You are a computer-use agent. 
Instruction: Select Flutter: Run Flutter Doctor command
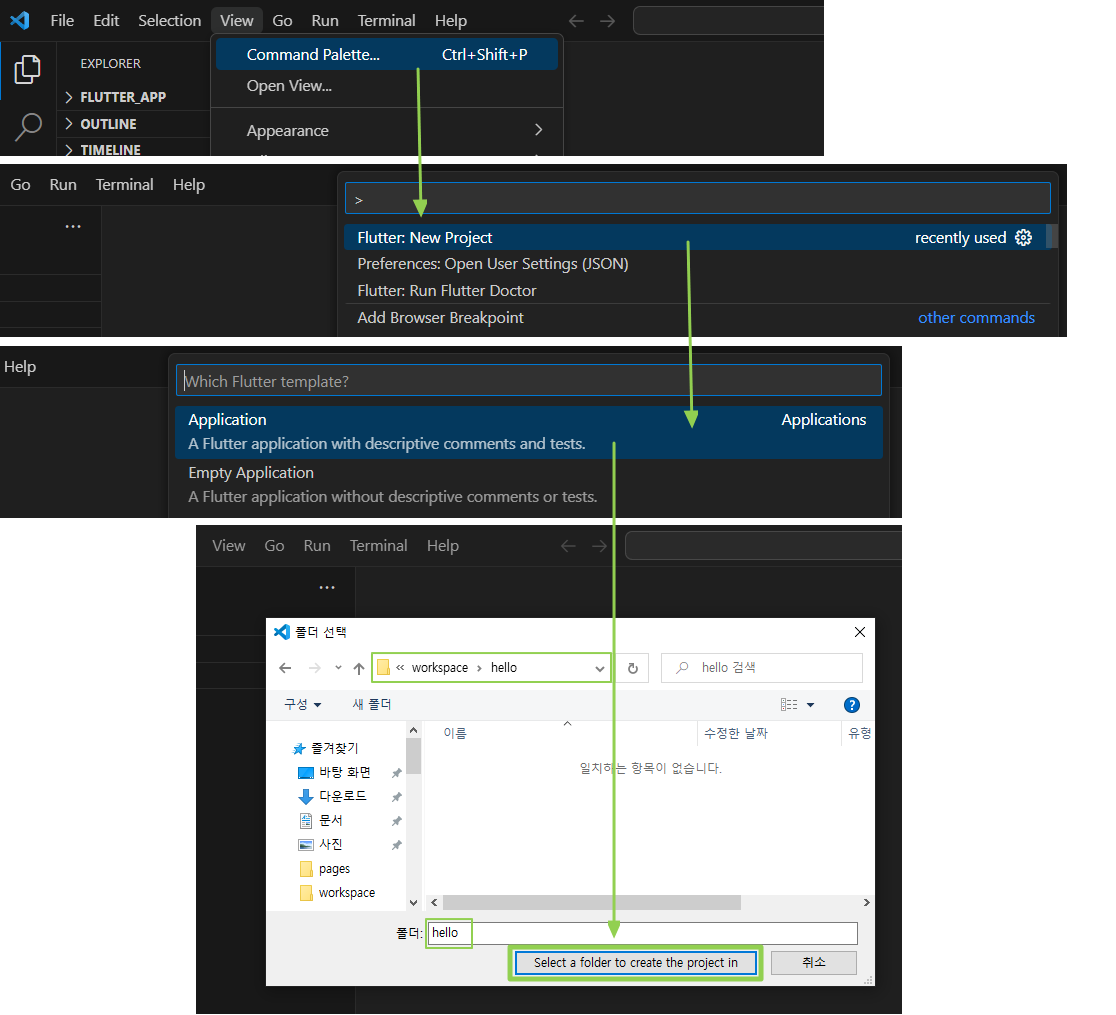click(x=696, y=290)
